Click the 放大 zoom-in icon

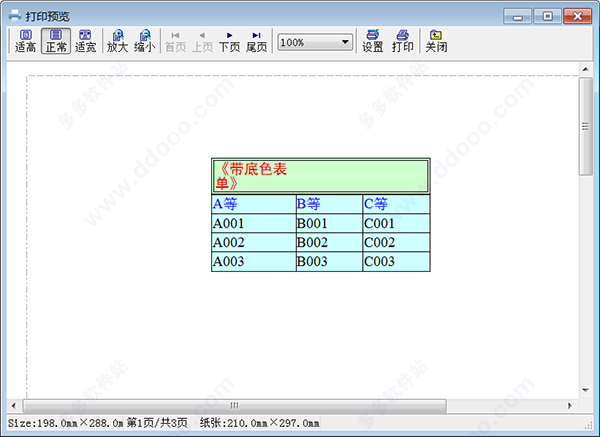pos(117,41)
